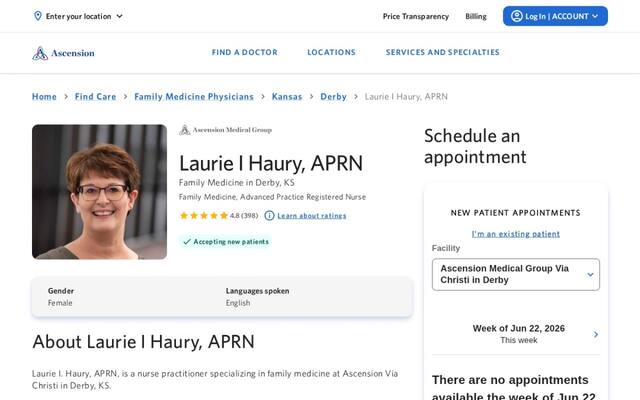Go to Home breadcrumb
This screenshot has height=400, width=640.
tap(44, 97)
